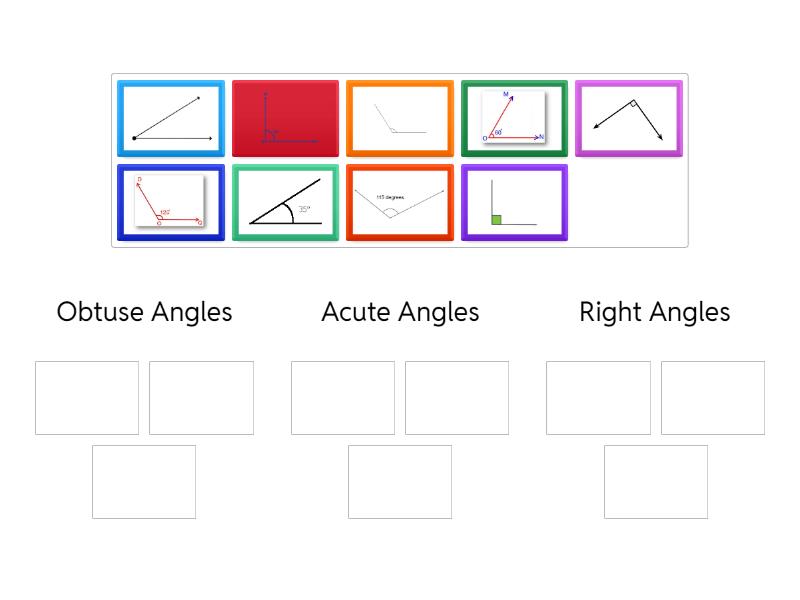Click the pink-bordered right angle arrows card
Screen dimensions: 800x600
pos(629,119)
